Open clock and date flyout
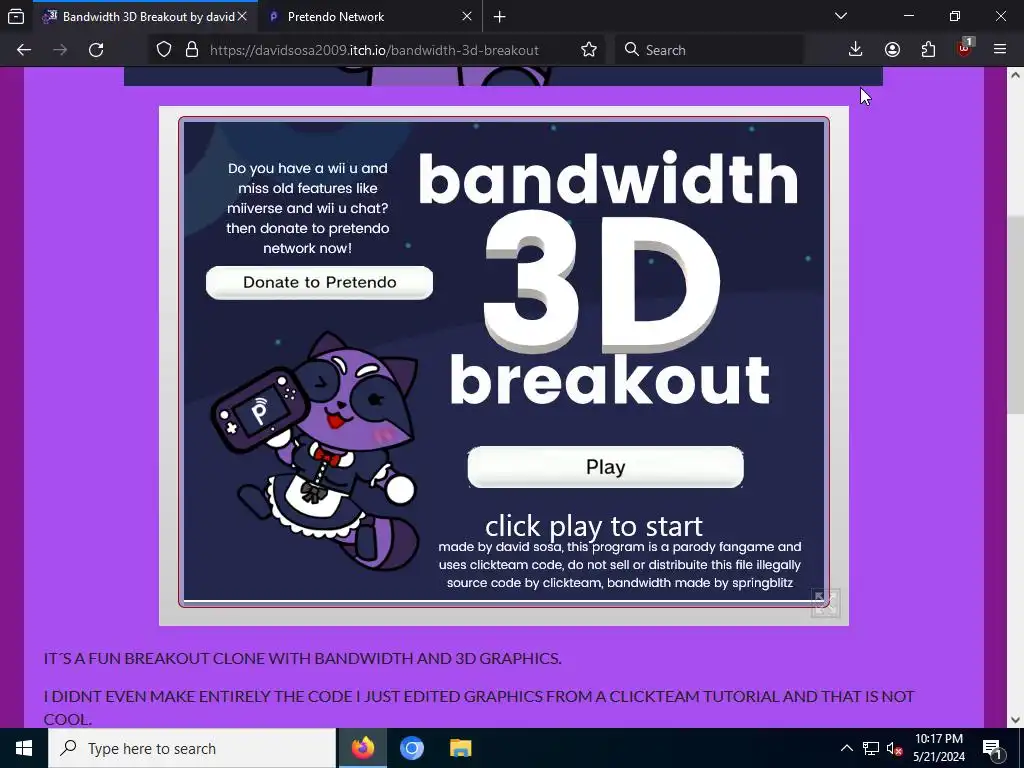This screenshot has width=1024, height=768. point(938,748)
